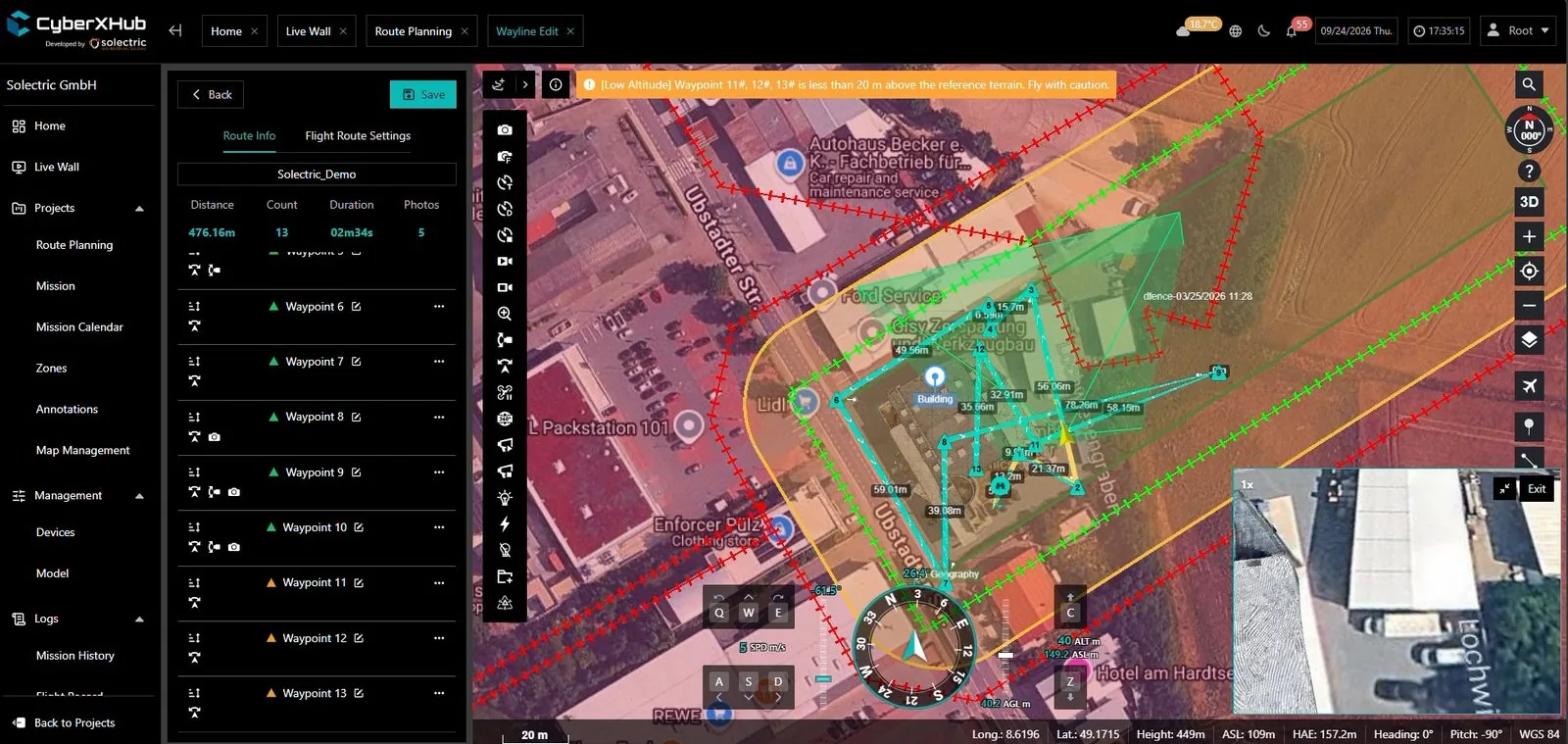Exit the camera preview

(x=1537, y=488)
